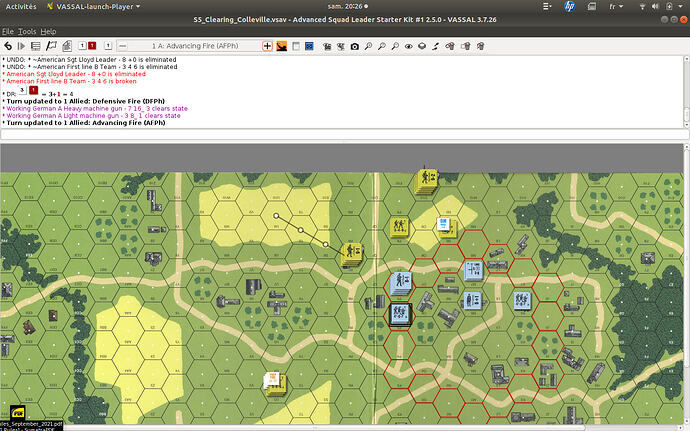This screenshot has width=690, height=431.
Task: Toggle the eye visibility icon in toolbar
Action: point(409,46)
